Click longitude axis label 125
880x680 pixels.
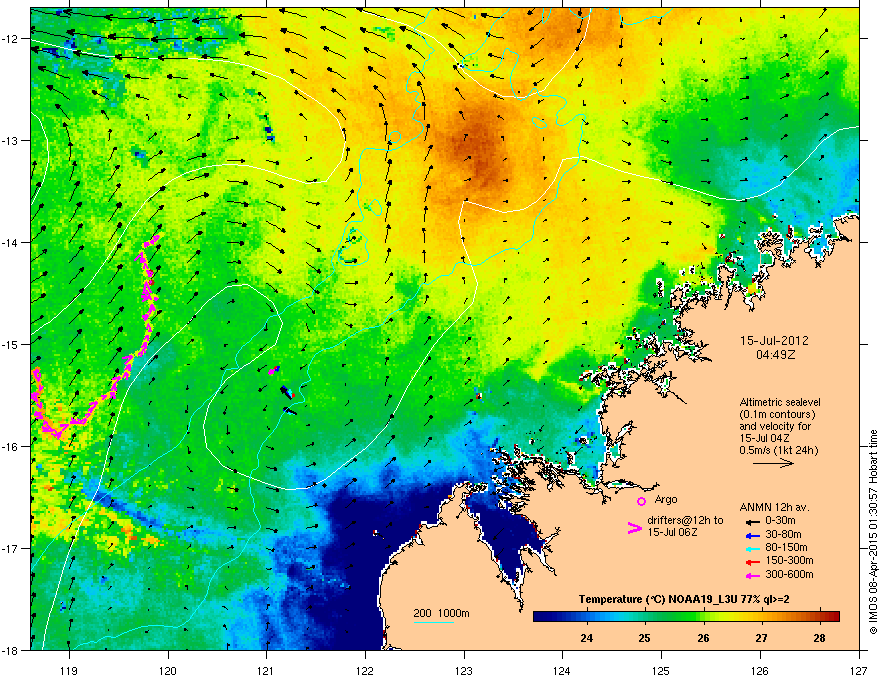click(661, 670)
